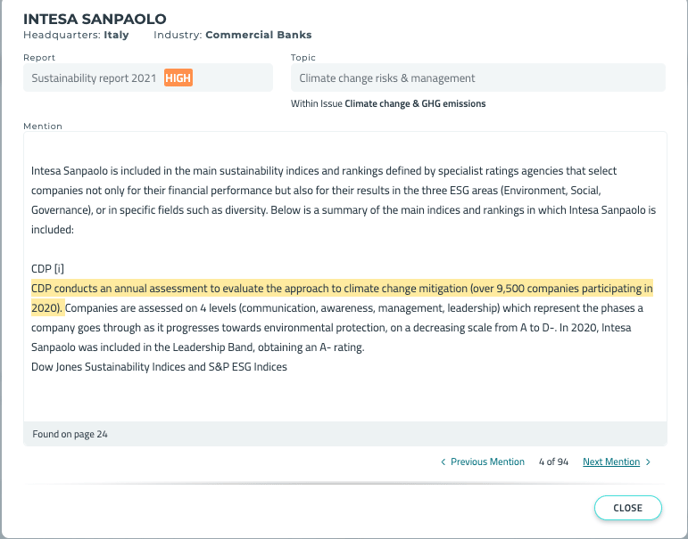
Task: Click the right chevron beside Next Mention
Action: tap(648, 462)
